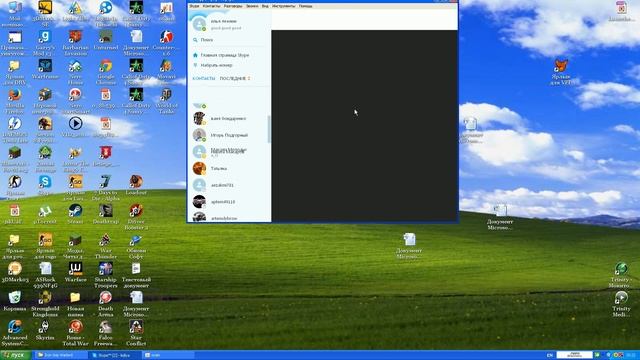The height and width of the screenshot is (360, 640).
Task: Switch to the ПОСЛЕДНИЕ tab in Skype
Action: pos(233,78)
